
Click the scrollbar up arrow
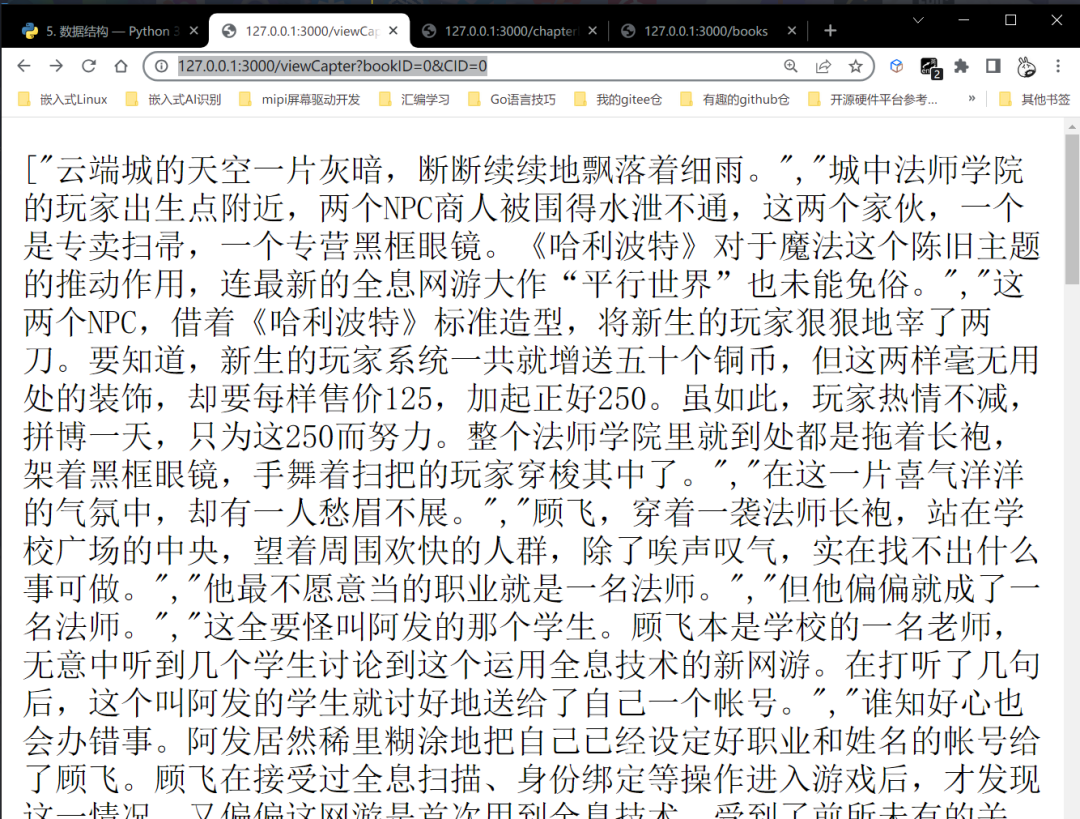coord(1072,126)
